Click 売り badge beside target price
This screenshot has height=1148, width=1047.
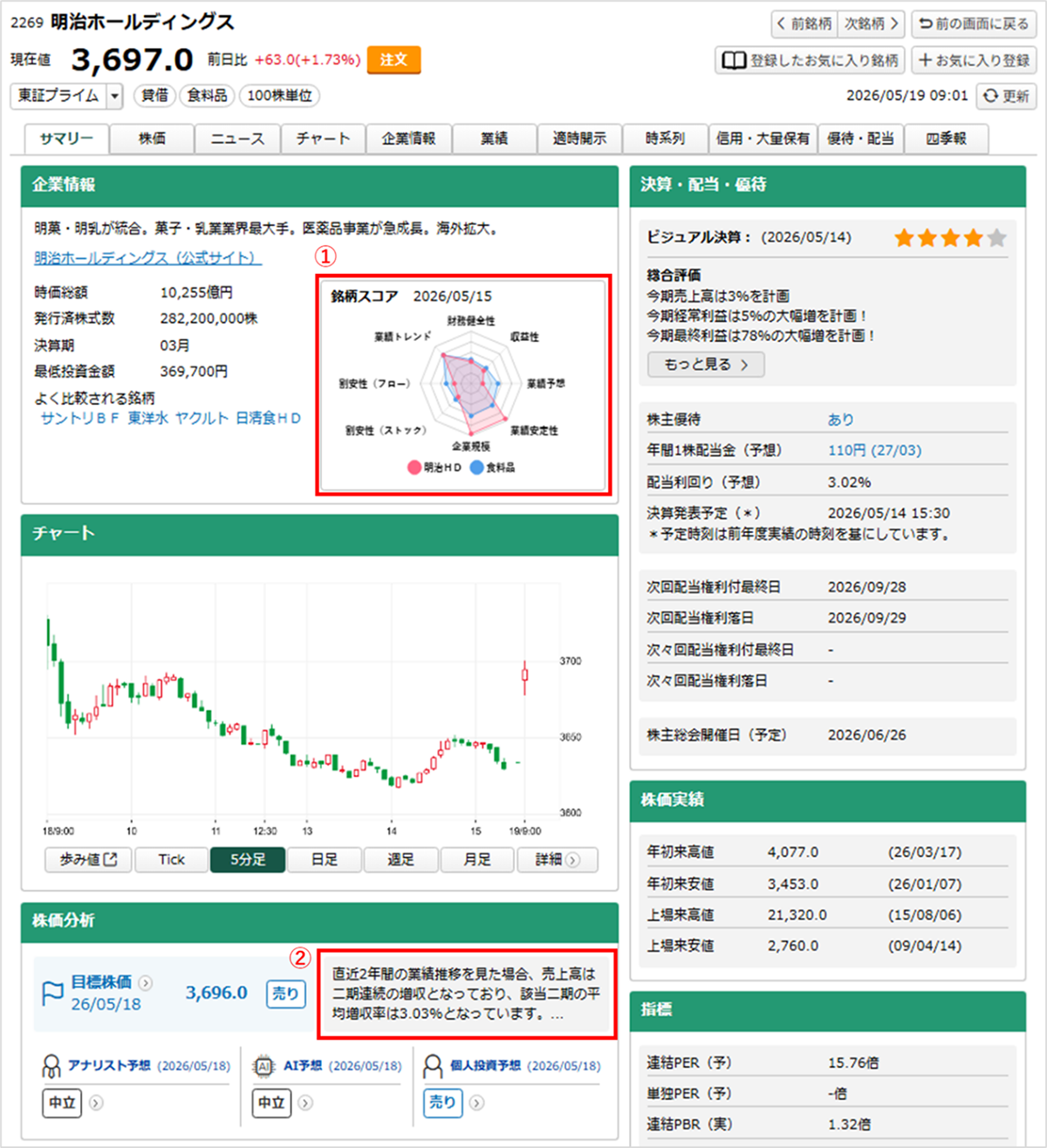tap(285, 994)
